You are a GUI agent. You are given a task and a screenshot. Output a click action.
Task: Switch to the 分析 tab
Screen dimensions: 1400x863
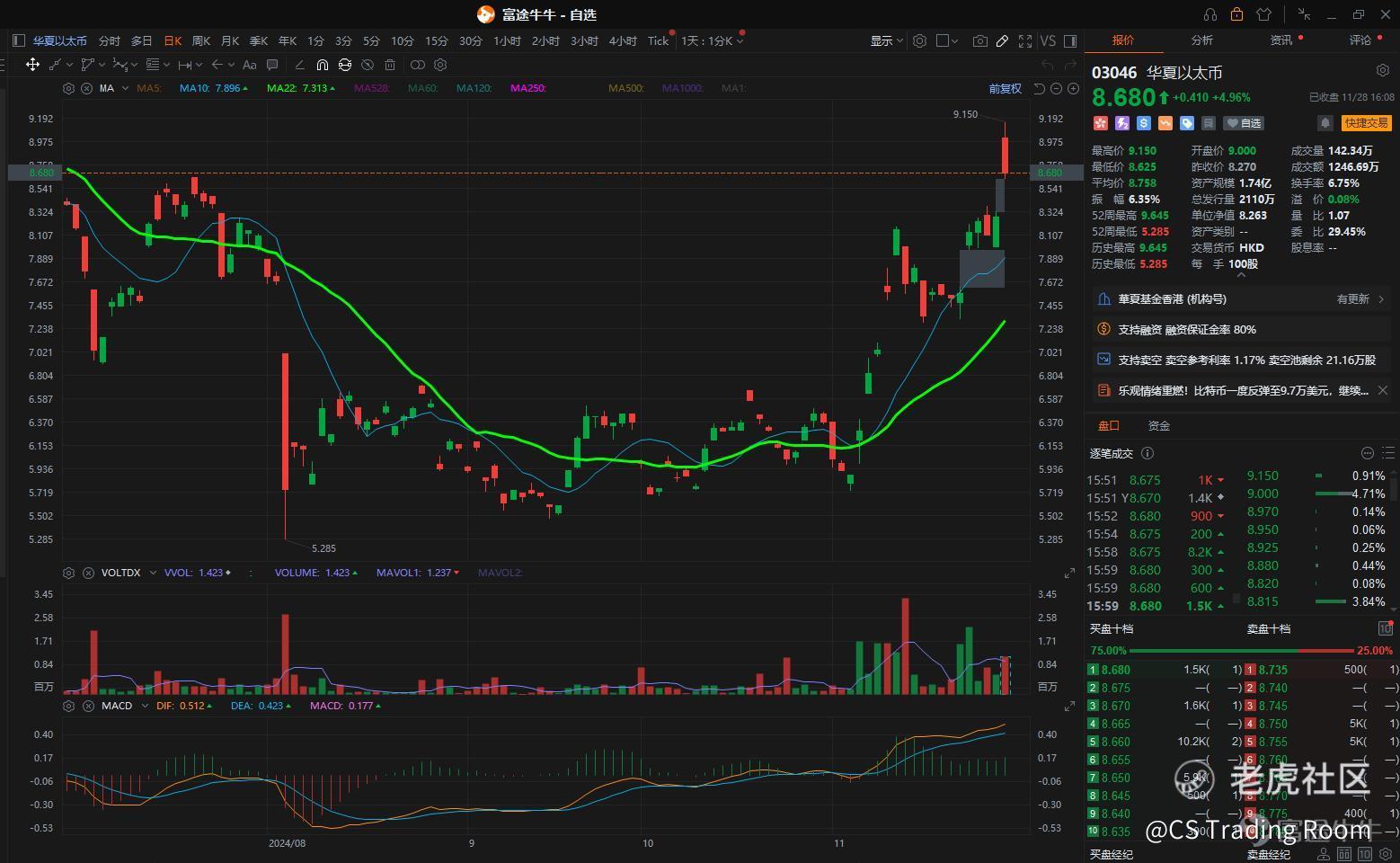1201,40
